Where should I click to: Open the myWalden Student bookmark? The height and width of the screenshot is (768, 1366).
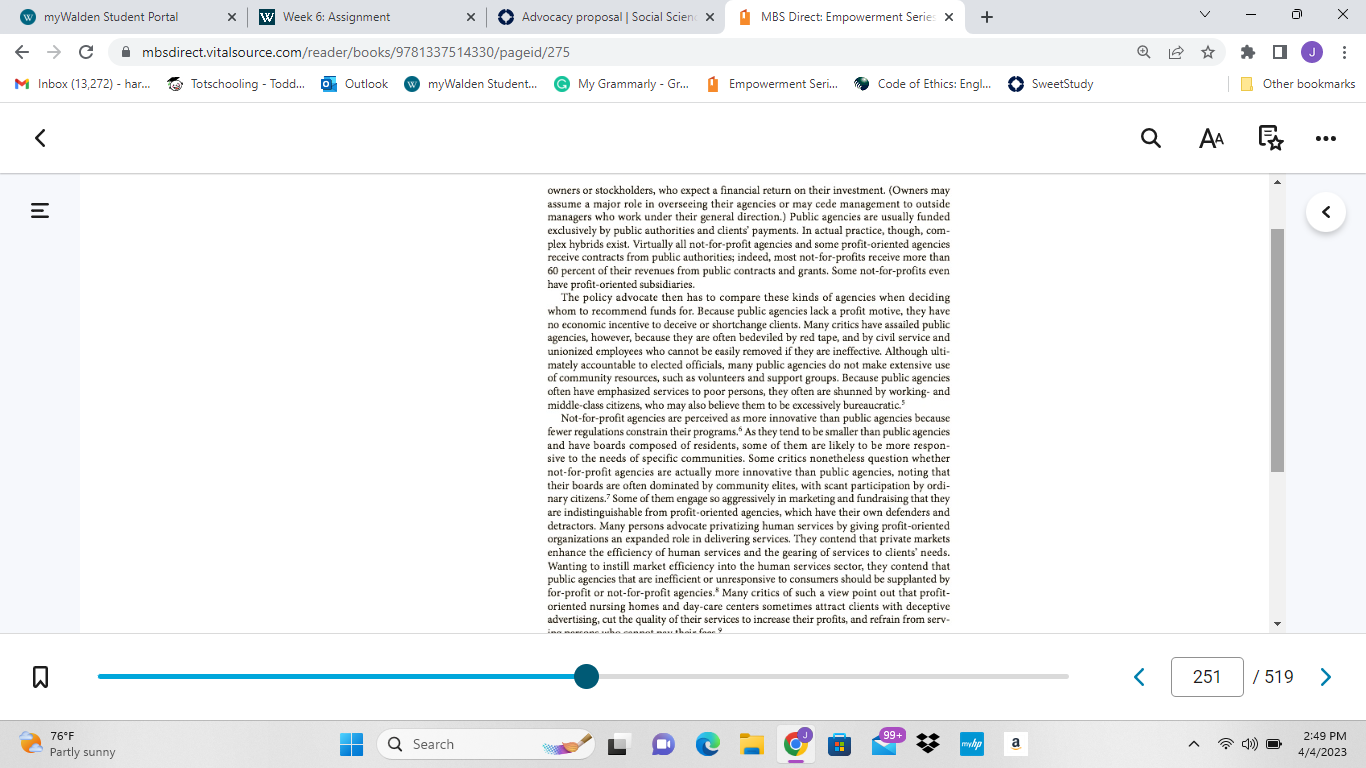coord(471,84)
